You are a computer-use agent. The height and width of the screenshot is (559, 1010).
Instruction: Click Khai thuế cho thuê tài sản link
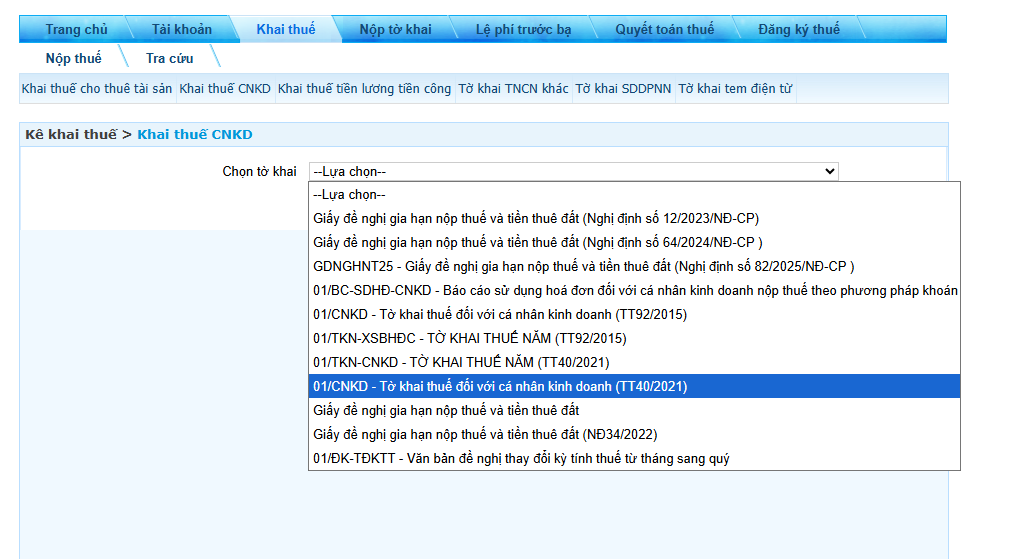coord(97,89)
